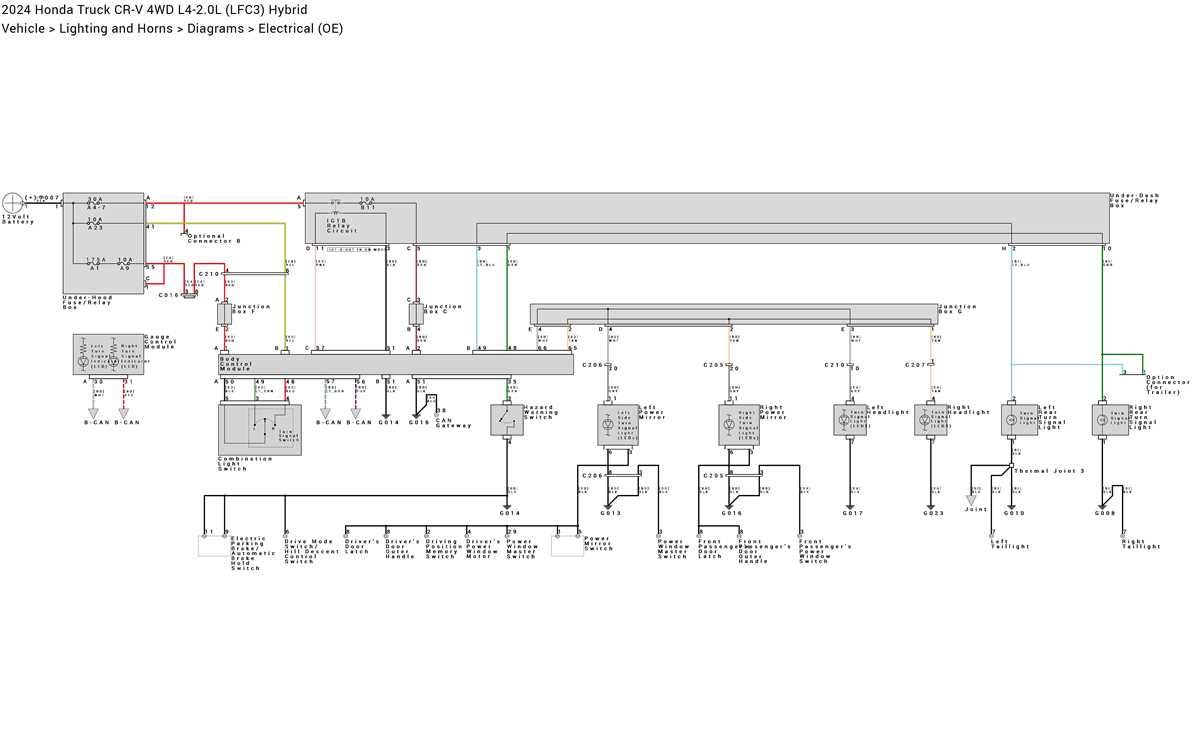The image size is (1200, 750).
Task: Open the Diagrams breadcrumb
Action: 217,28
